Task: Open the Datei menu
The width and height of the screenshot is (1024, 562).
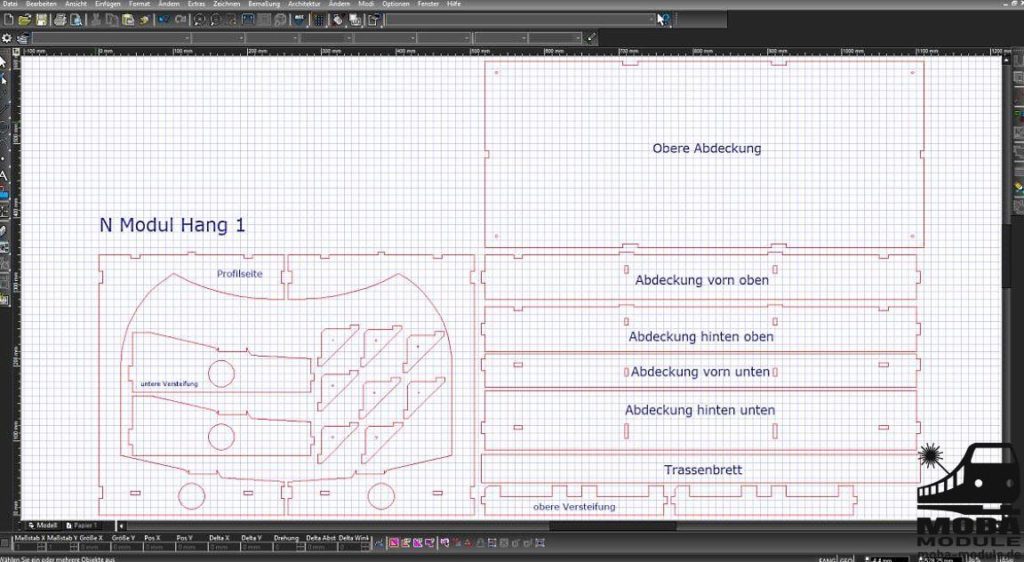Action: [10, 4]
